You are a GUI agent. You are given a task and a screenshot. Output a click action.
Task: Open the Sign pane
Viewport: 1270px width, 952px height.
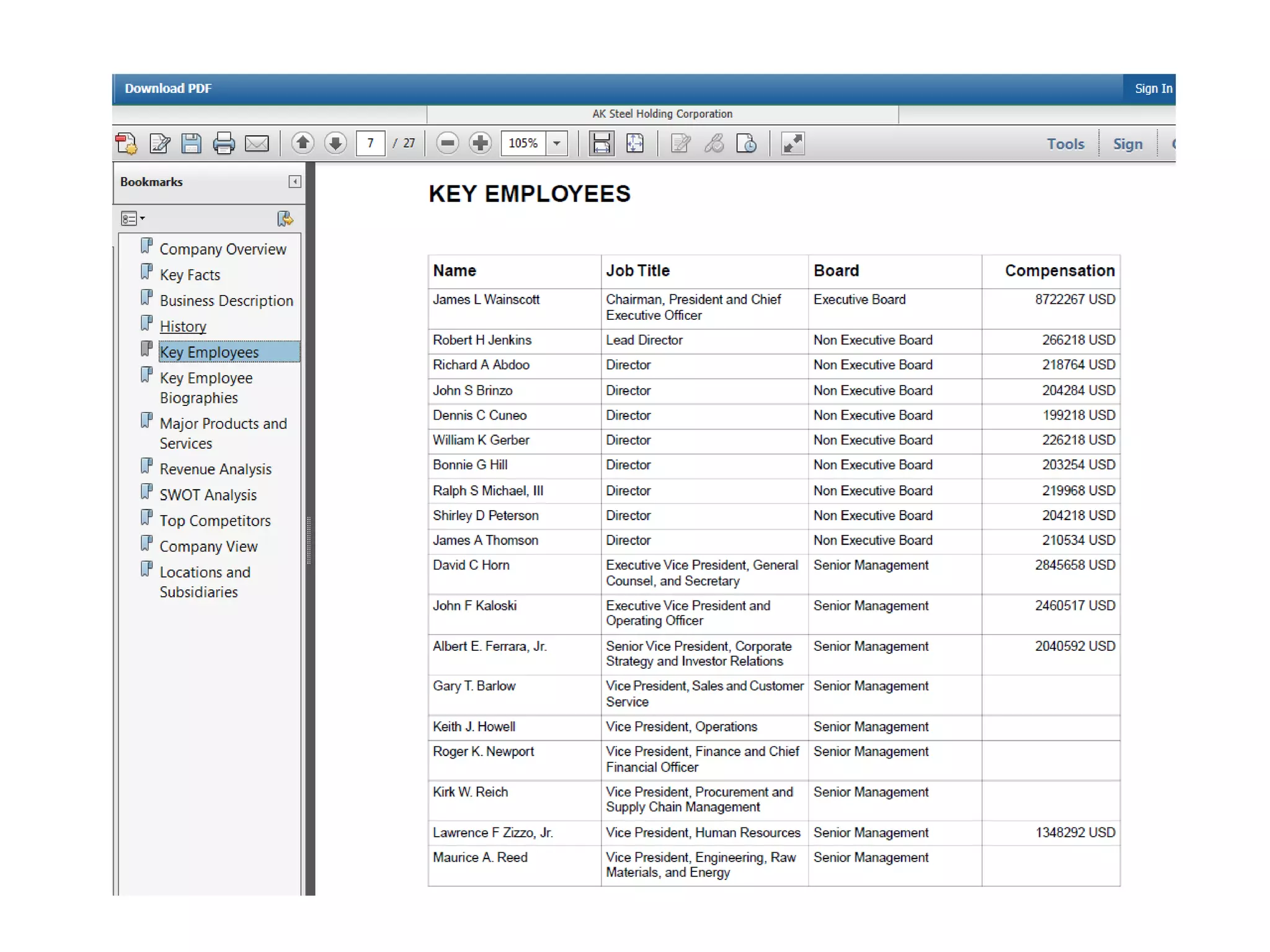(1127, 144)
